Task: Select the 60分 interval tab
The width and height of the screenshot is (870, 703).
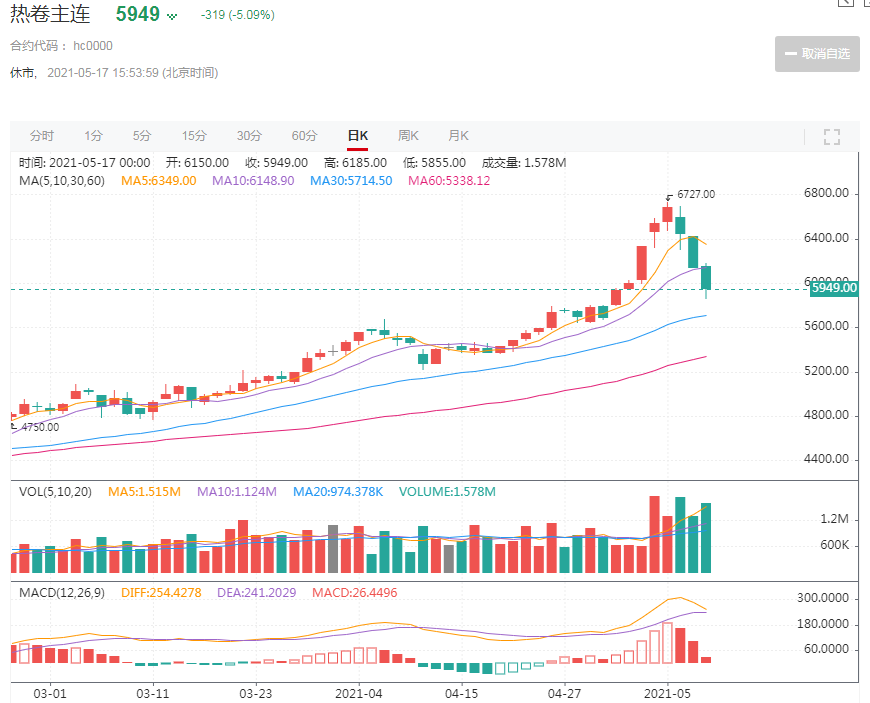Action: tap(305, 136)
